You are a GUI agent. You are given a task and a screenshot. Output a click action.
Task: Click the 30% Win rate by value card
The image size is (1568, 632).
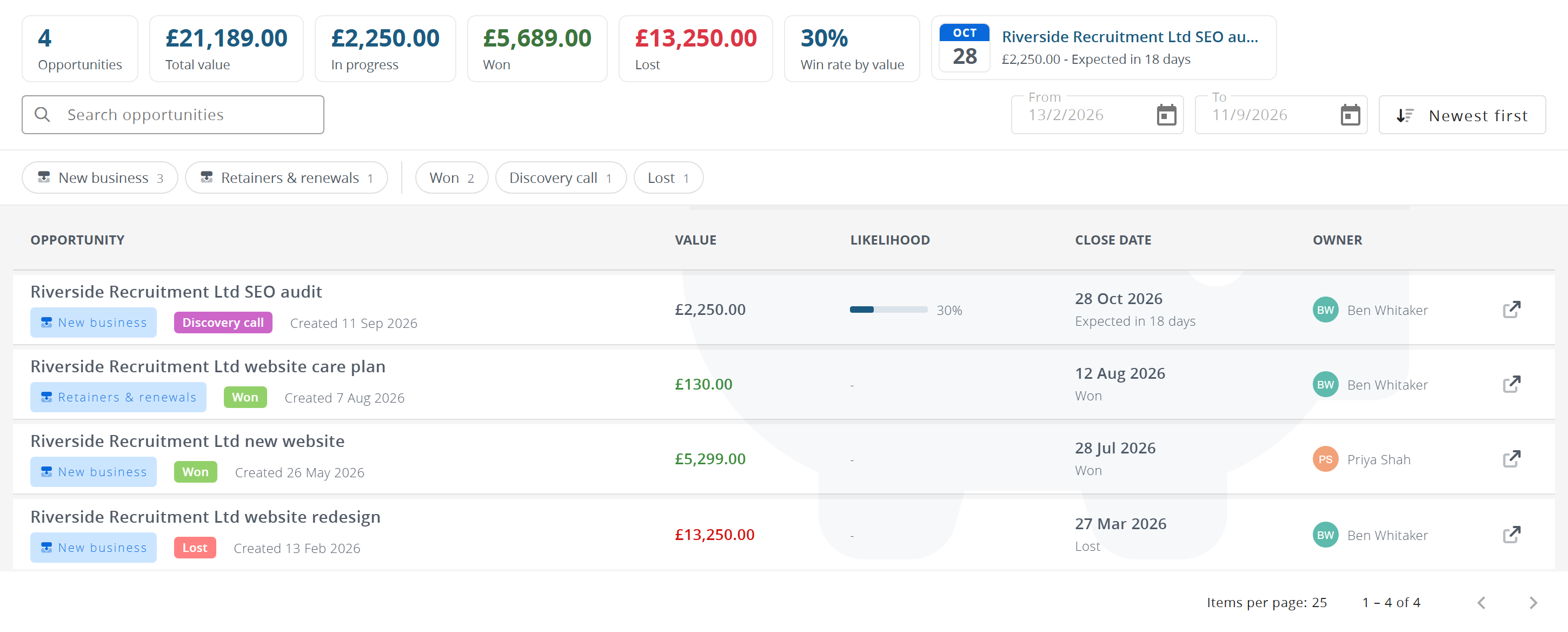pos(852,49)
